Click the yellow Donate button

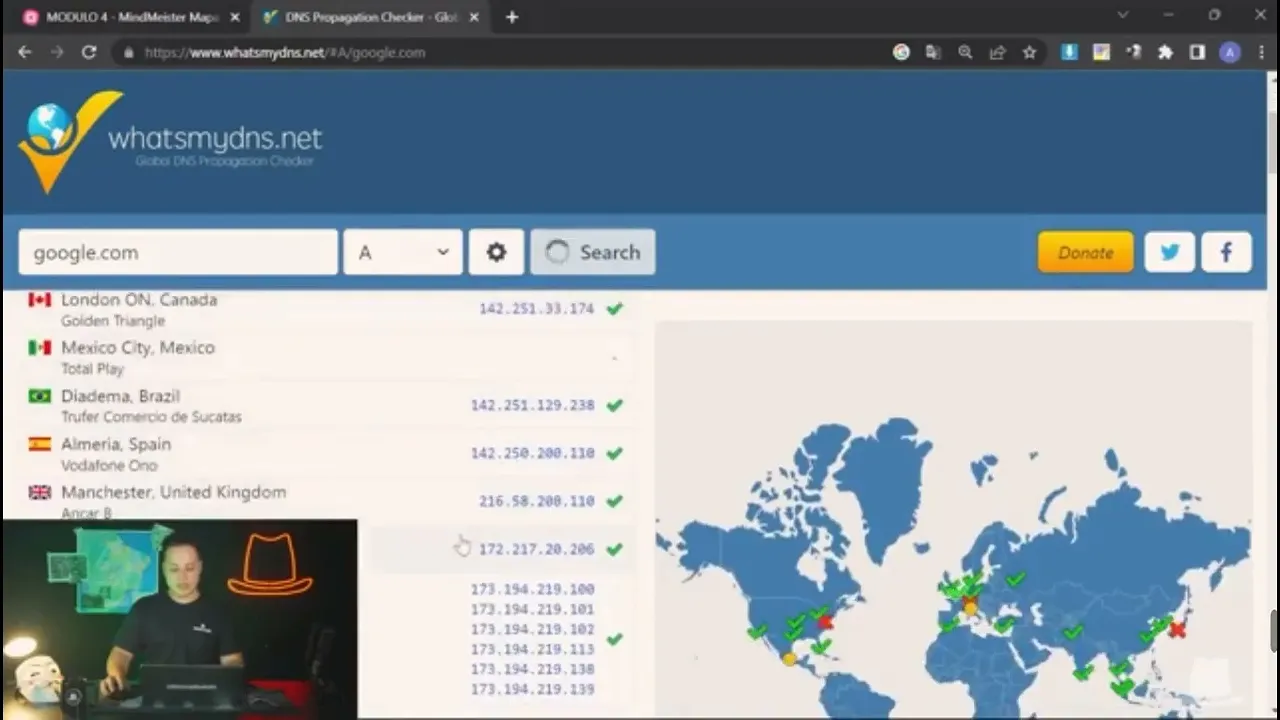[1086, 253]
